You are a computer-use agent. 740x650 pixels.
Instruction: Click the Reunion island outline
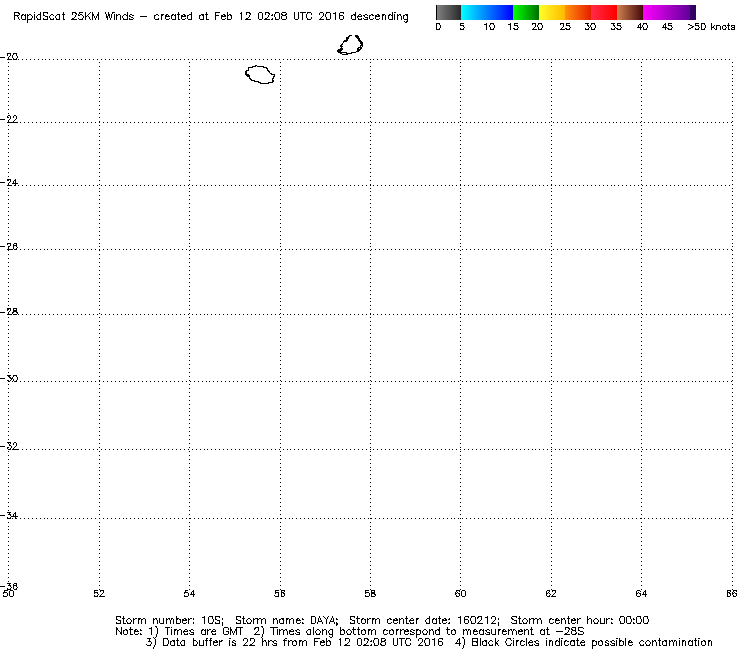pyautogui.click(x=260, y=75)
